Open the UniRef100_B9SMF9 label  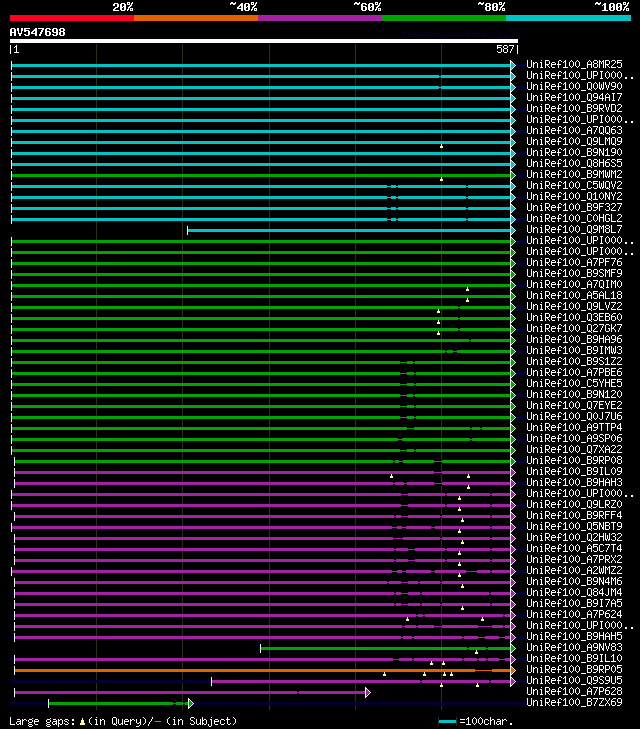tap(574, 273)
